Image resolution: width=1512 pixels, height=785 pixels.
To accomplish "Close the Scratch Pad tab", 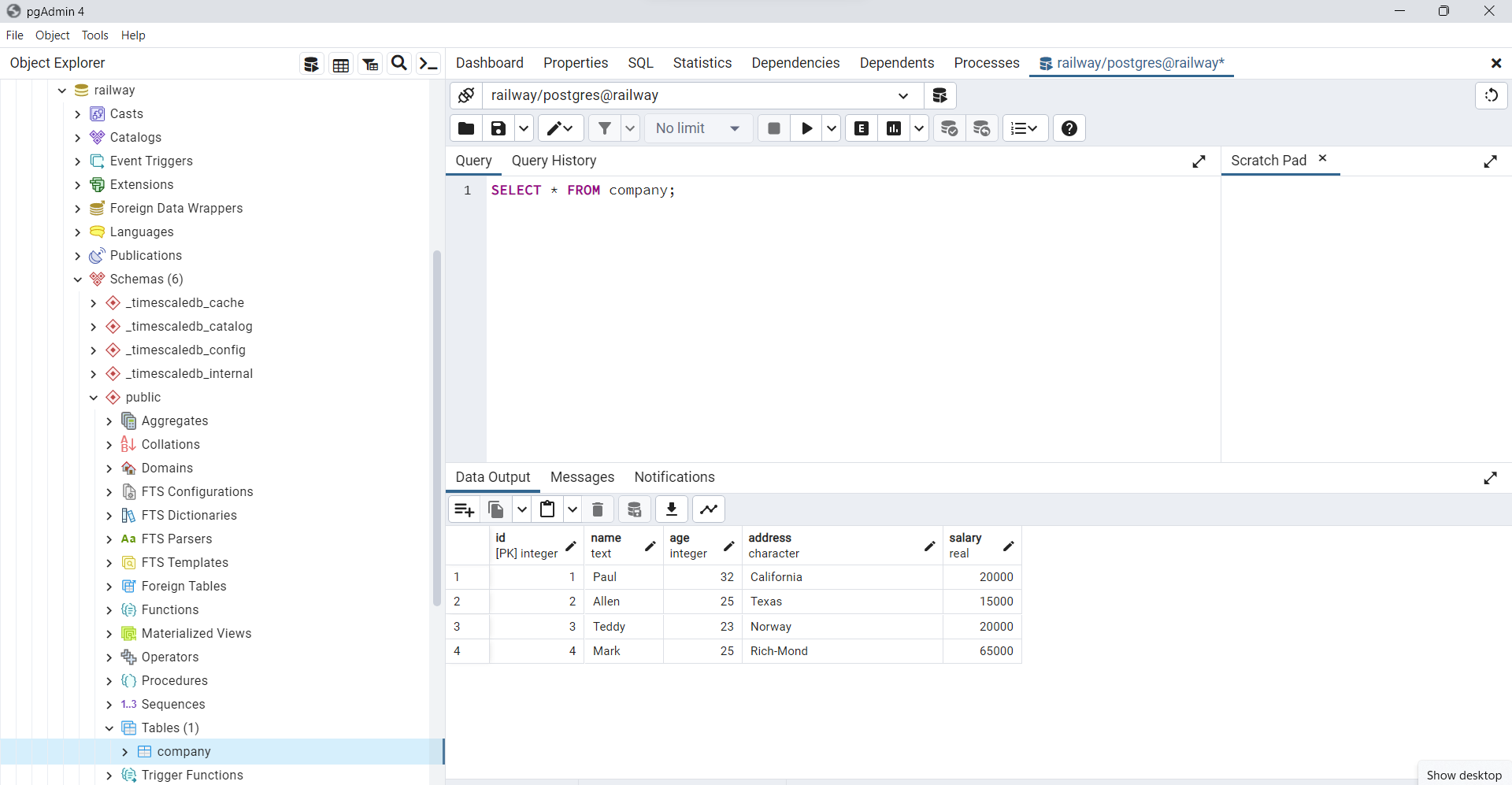I will [x=1323, y=158].
